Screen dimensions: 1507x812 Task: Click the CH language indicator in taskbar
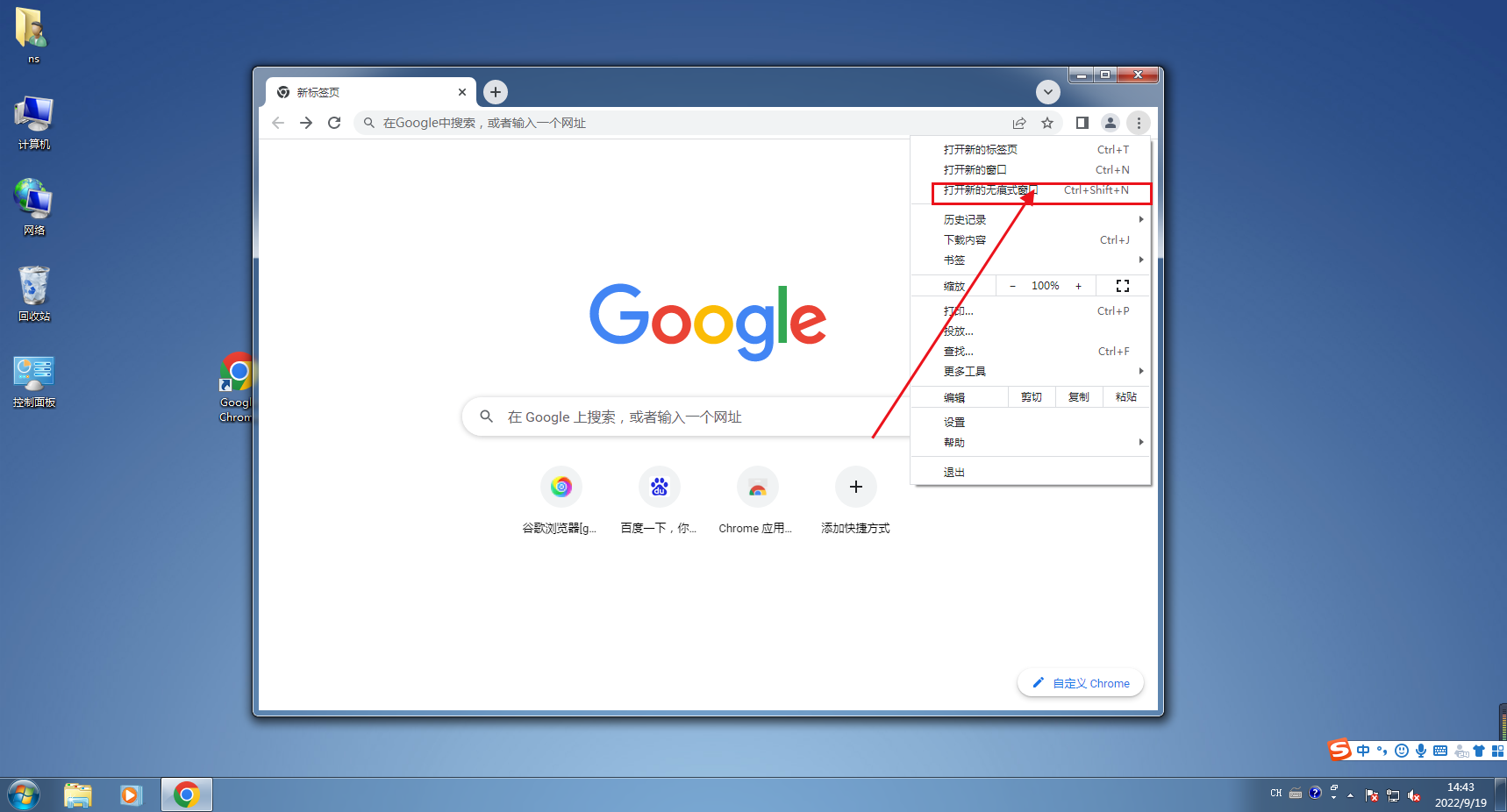tap(1276, 794)
